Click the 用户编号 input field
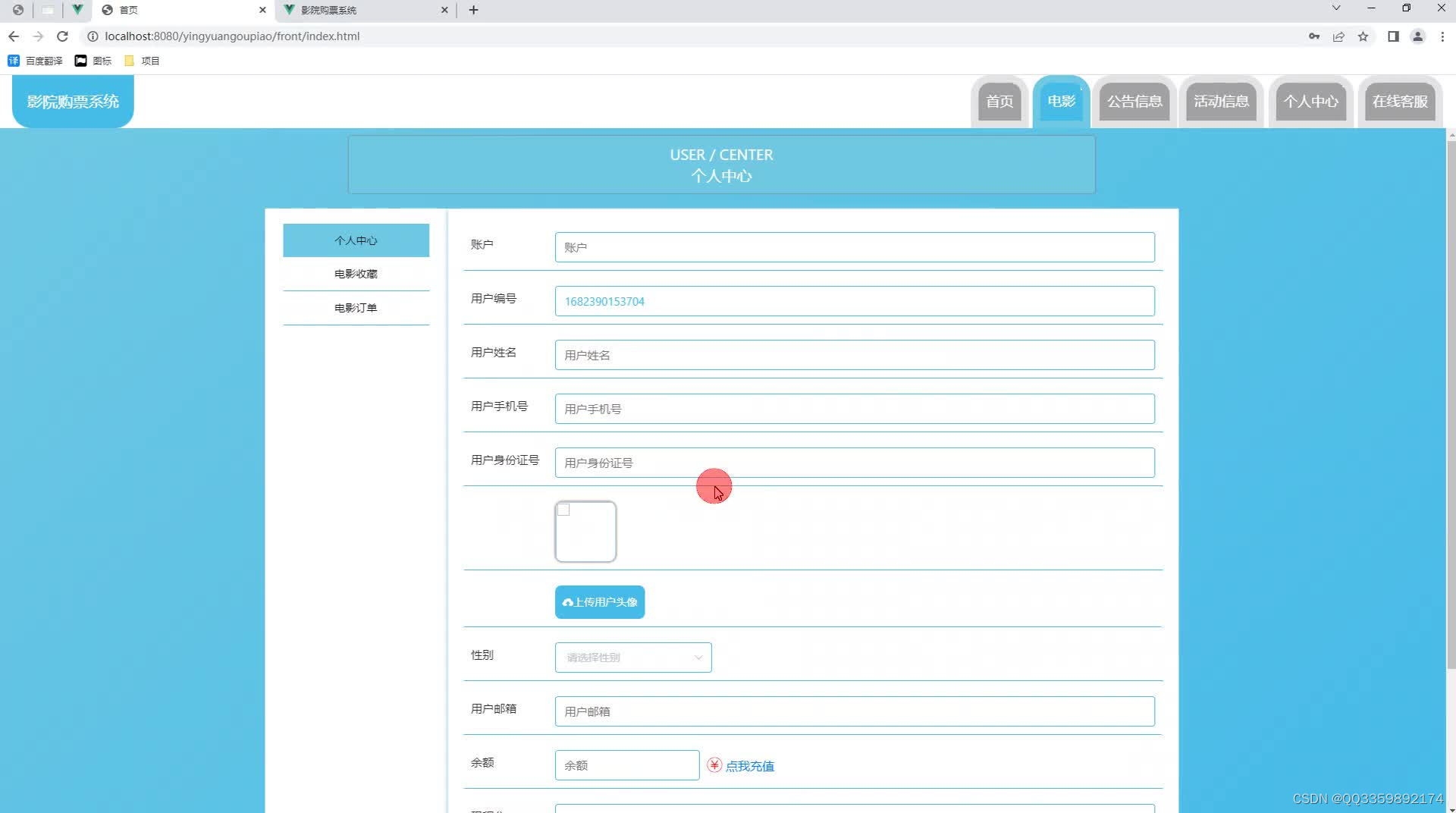This screenshot has width=1456, height=813. pos(855,301)
